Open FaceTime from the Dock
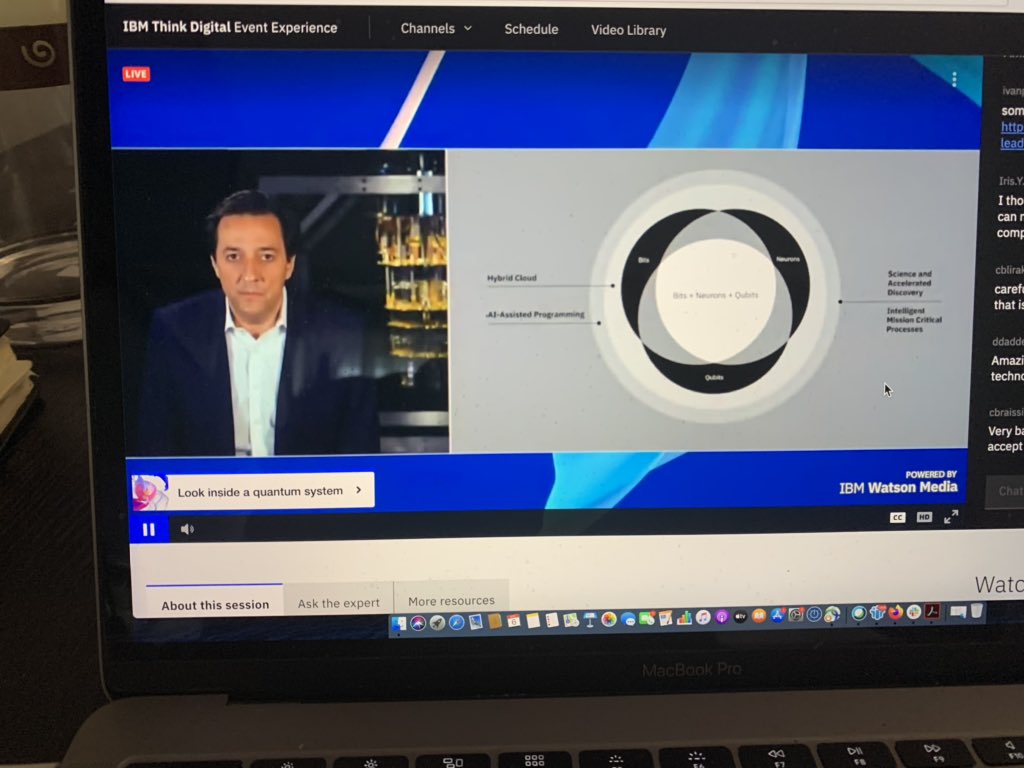1024x768 pixels. point(647,618)
